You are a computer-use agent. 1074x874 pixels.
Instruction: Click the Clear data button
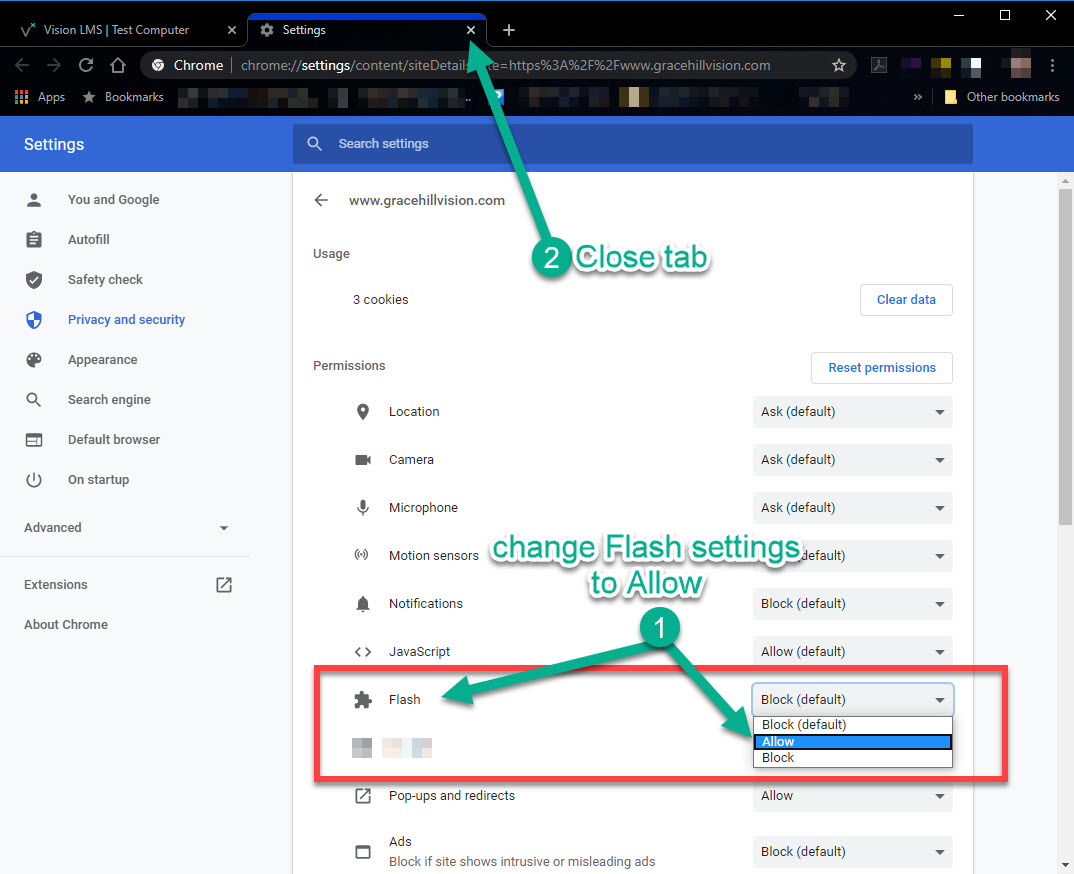[x=906, y=299]
